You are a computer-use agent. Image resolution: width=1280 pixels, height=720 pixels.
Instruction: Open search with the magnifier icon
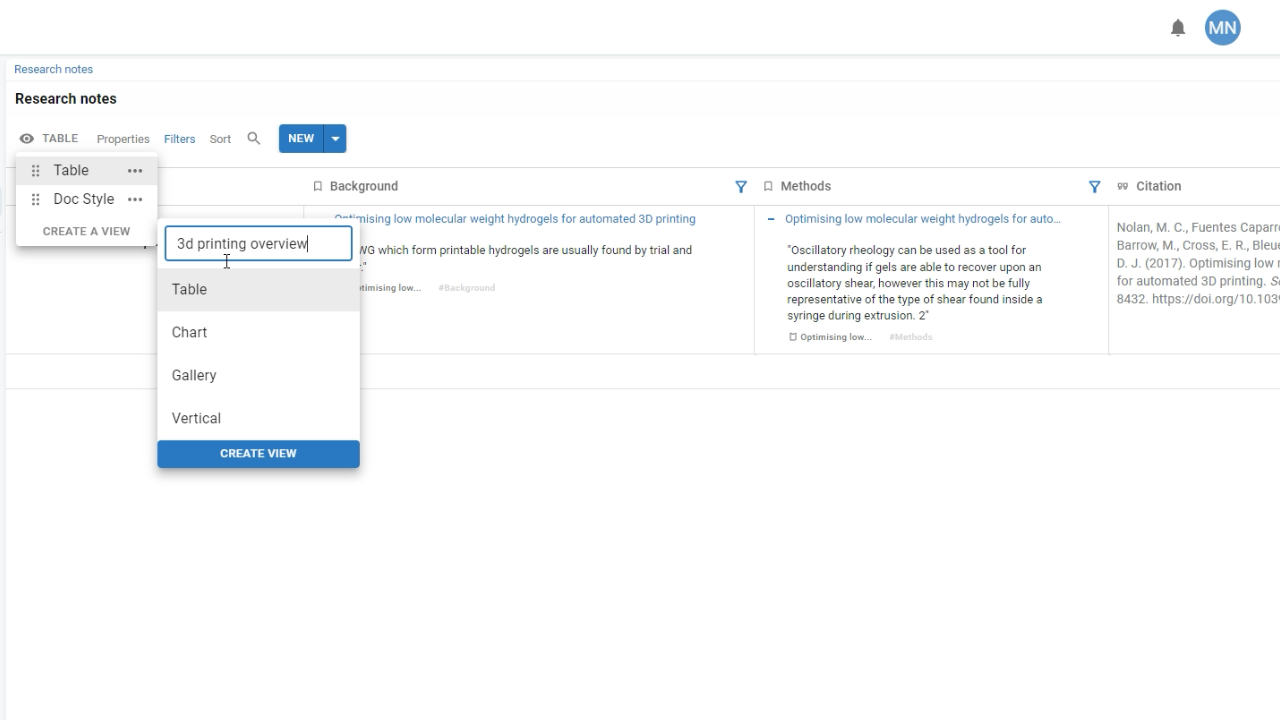point(253,138)
